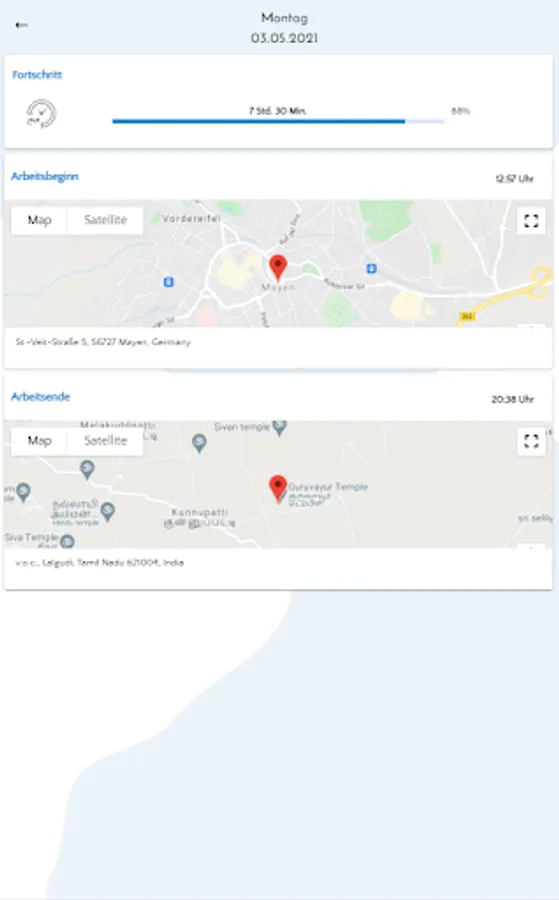
Task: Click the St.-Veit-Straße Mayen address text
Action: click(103, 342)
